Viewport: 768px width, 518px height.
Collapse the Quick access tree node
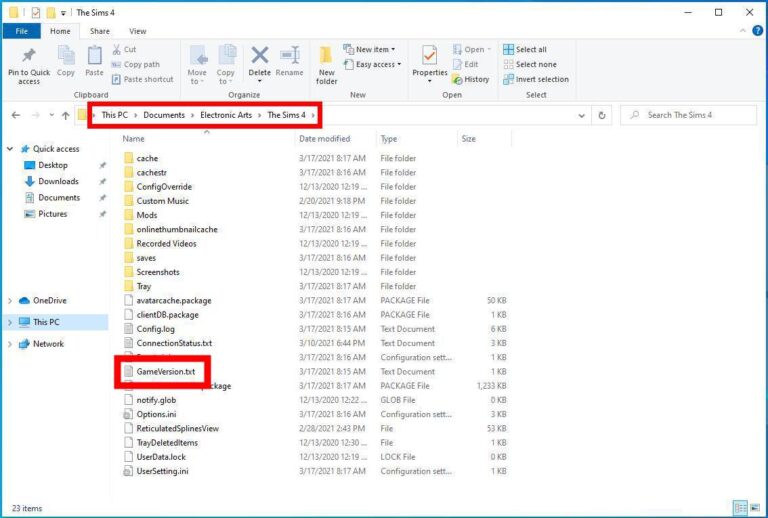(10, 149)
